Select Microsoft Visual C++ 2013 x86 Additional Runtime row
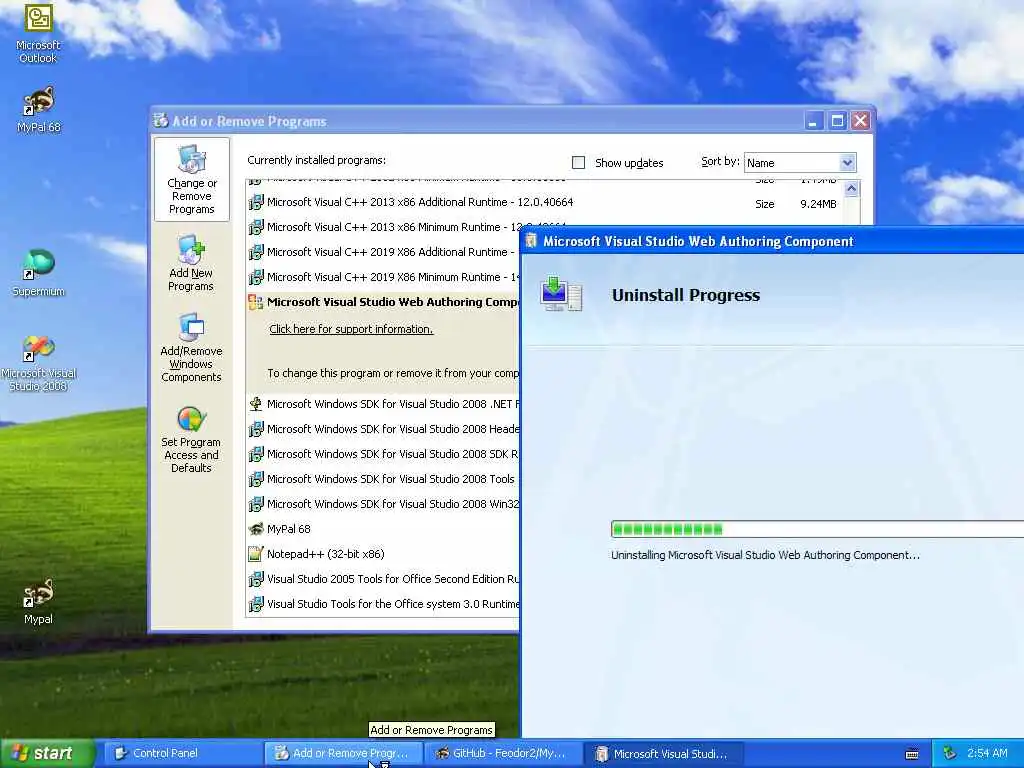This screenshot has height=768, width=1024. (x=545, y=202)
